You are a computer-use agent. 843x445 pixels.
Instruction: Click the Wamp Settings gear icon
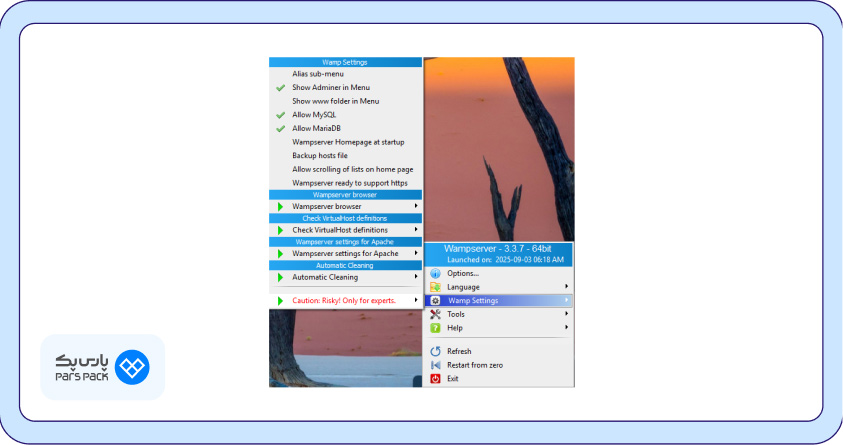pyautogui.click(x=435, y=300)
